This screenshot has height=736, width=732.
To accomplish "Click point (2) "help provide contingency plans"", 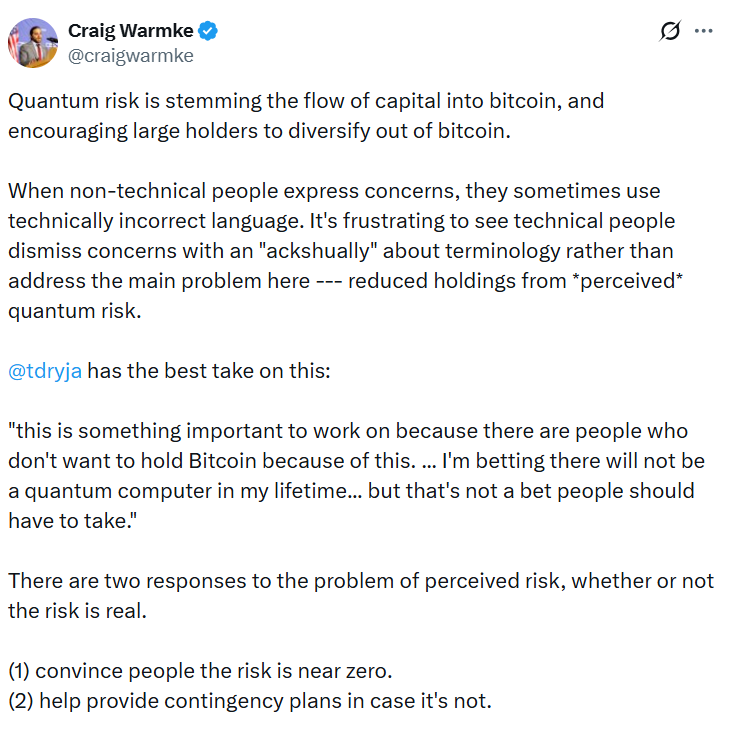I will pyautogui.click(x=250, y=700).
